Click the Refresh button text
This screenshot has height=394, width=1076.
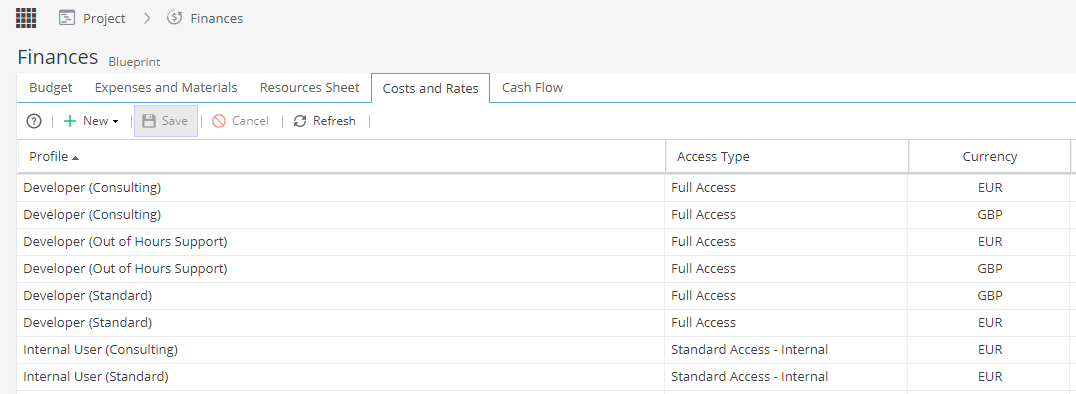point(334,121)
